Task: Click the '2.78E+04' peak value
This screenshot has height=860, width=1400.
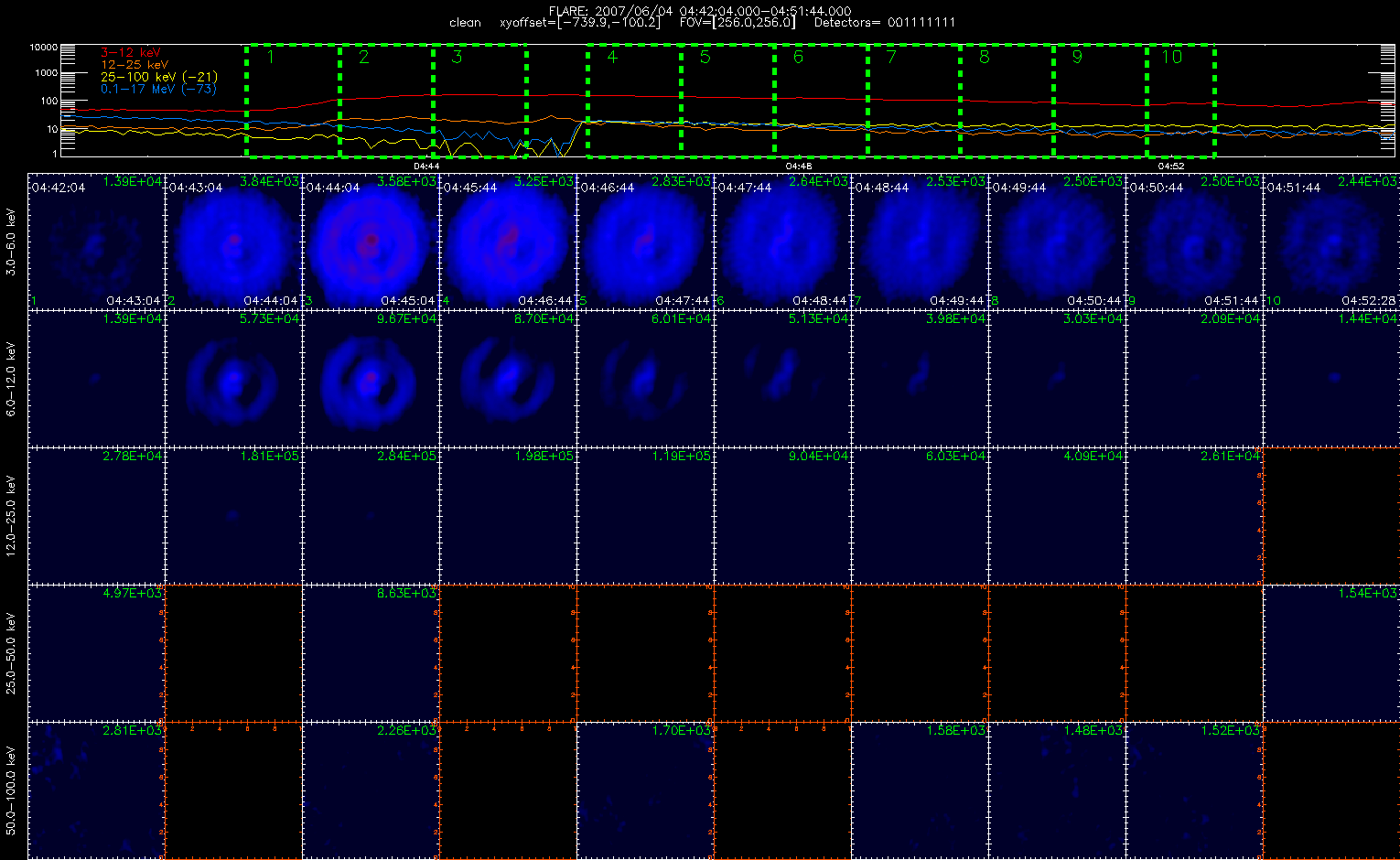Action: [133, 457]
